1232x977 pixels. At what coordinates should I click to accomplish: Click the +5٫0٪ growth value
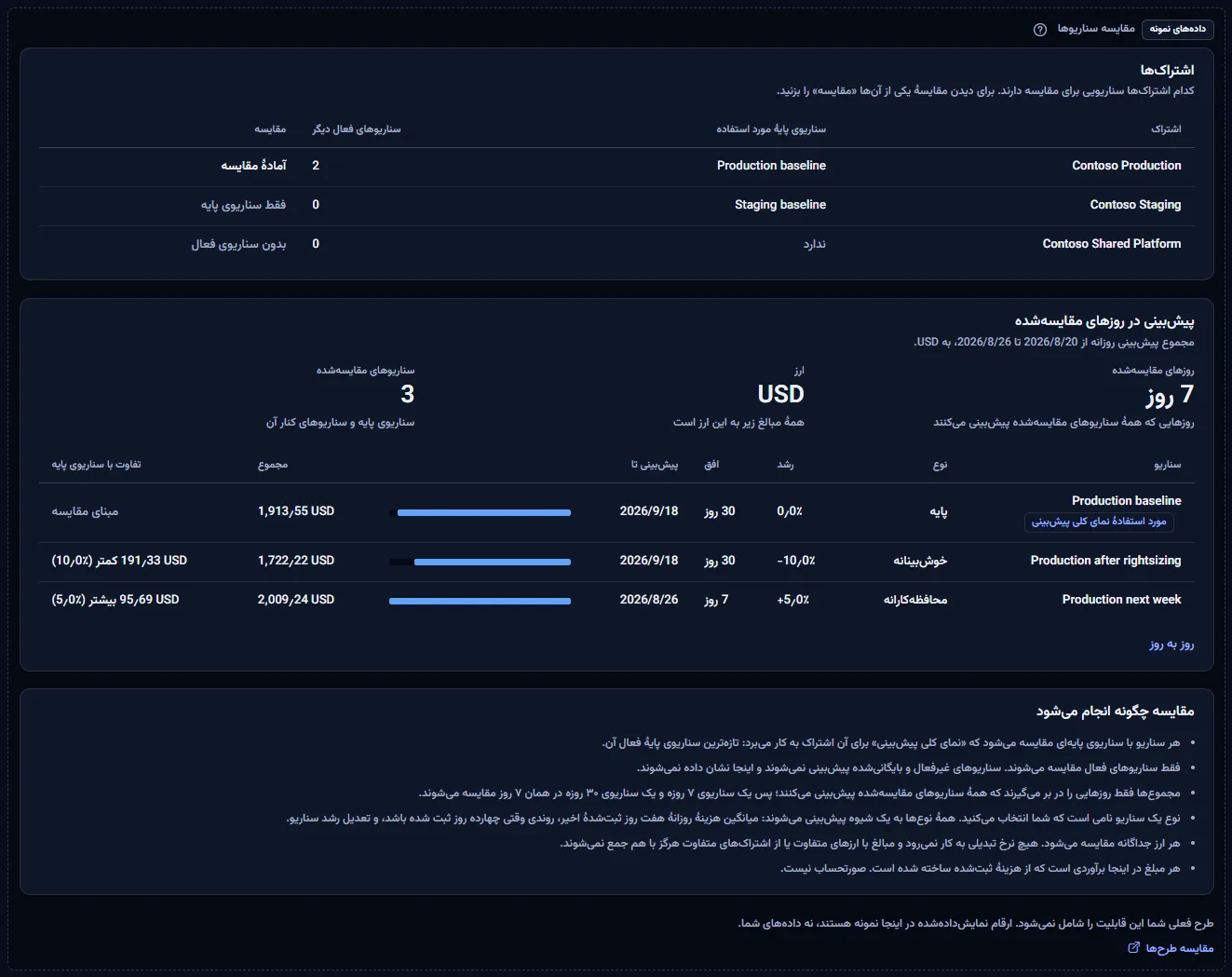click(793, 600)
